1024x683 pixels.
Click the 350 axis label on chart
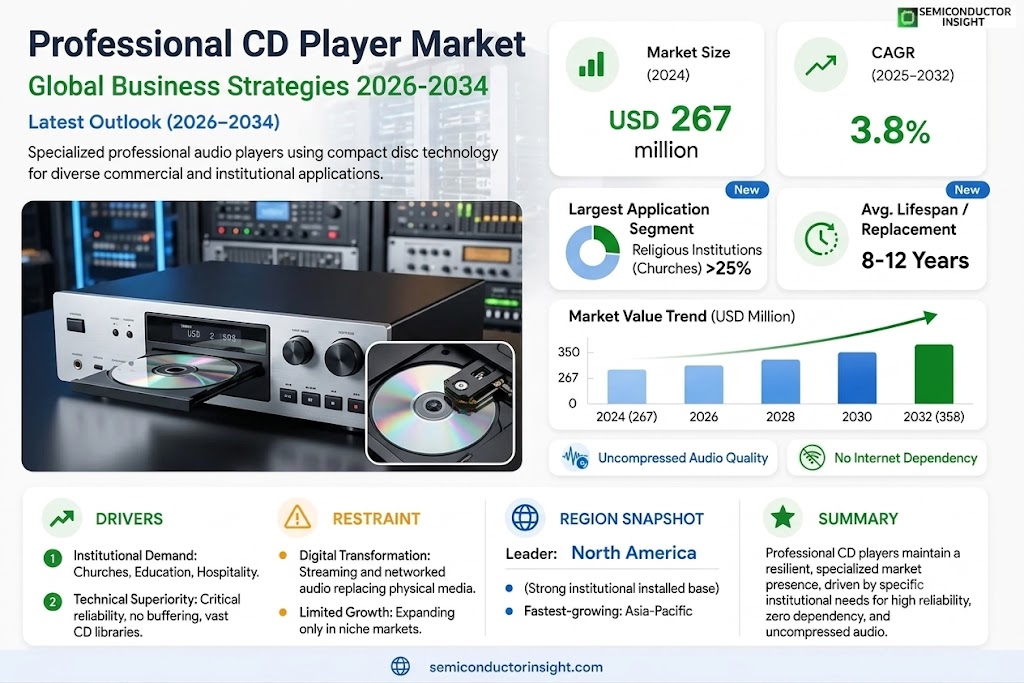(568, 352)
